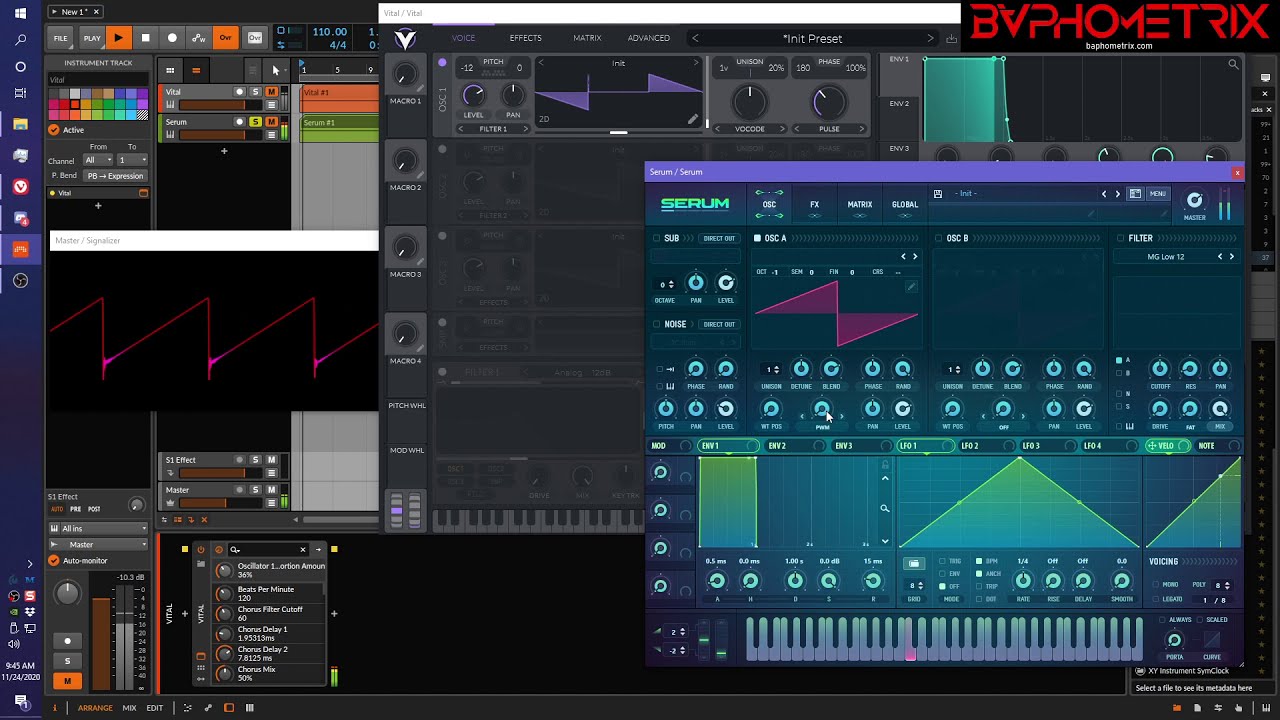Select PRE send mode for S1 Effect
Image resolution: width=1280 pixels, height=720 pixels.
coord(75,509)
